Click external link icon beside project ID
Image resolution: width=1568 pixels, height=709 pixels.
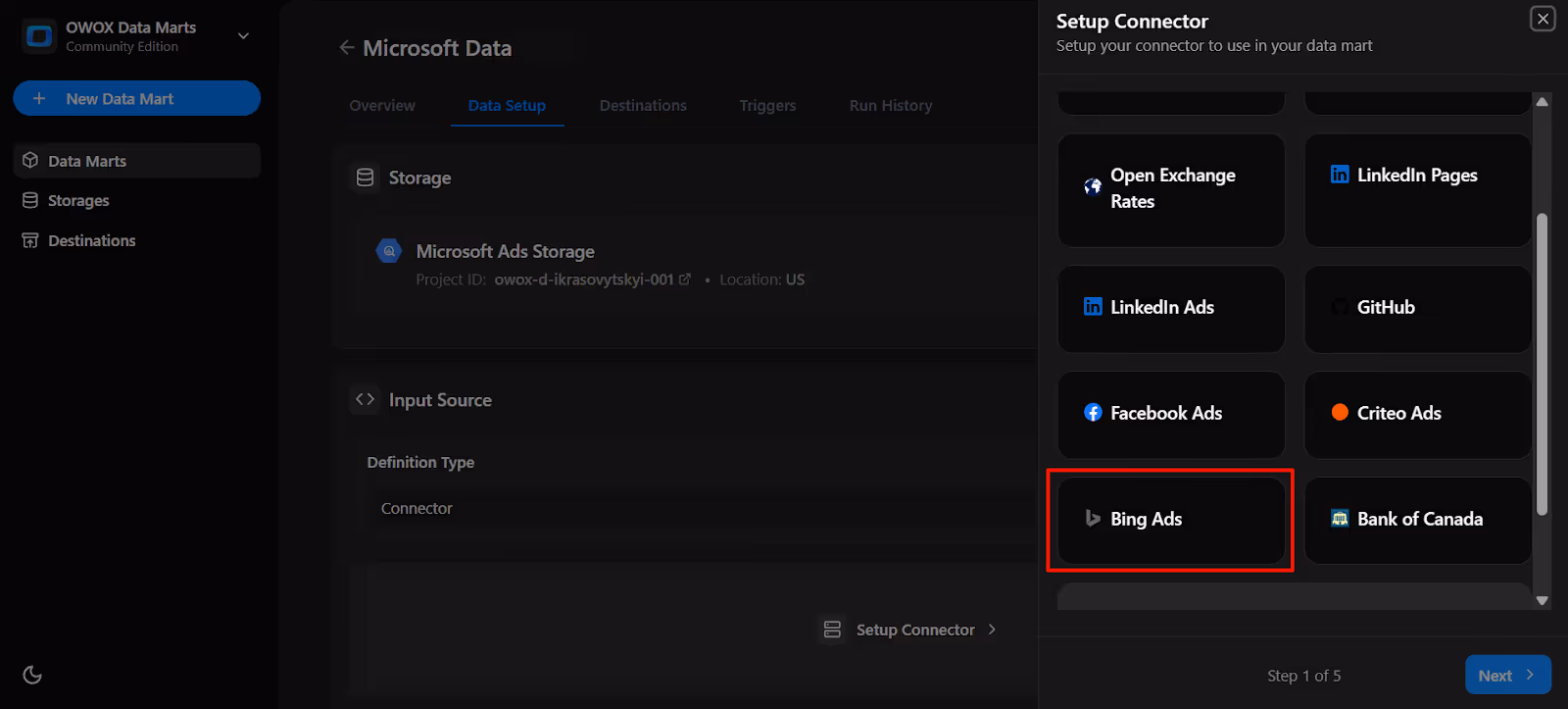(685, 279)
